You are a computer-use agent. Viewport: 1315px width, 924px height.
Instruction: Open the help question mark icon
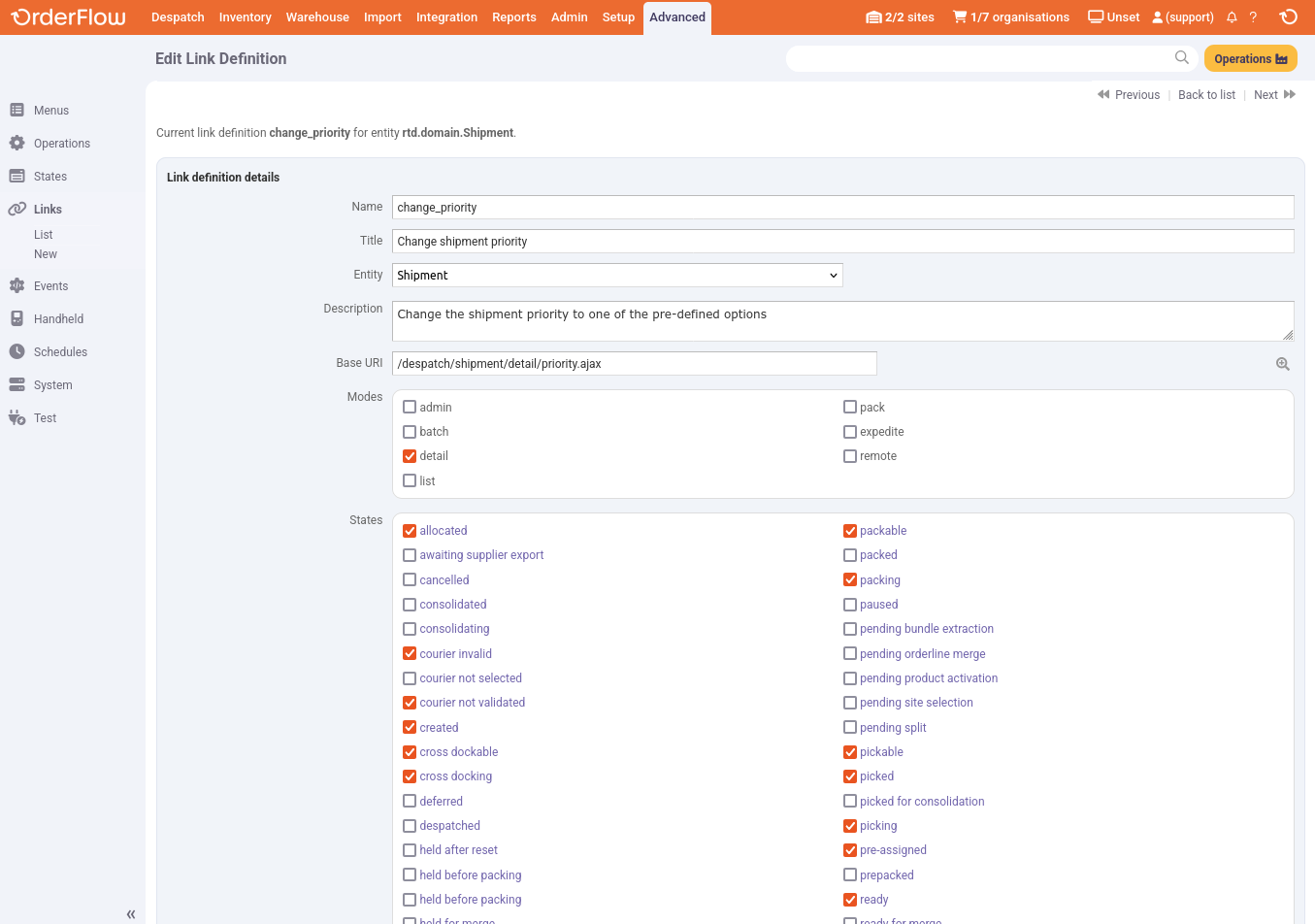(1253, 17)
